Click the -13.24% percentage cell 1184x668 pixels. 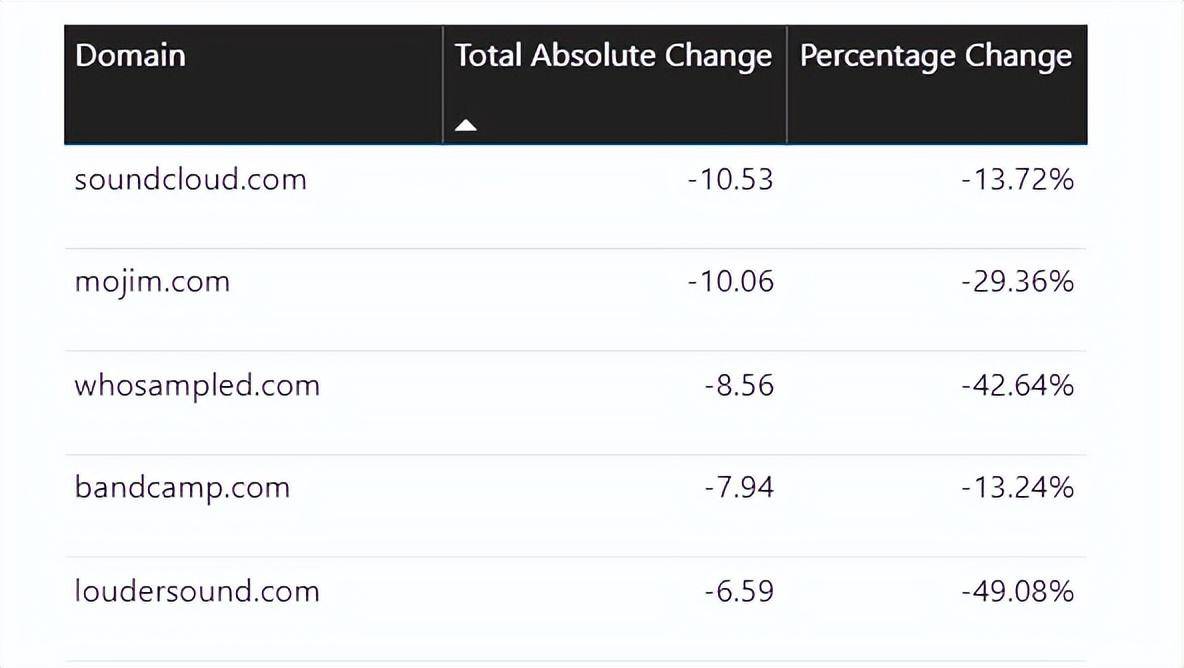tap(1017, 488)
